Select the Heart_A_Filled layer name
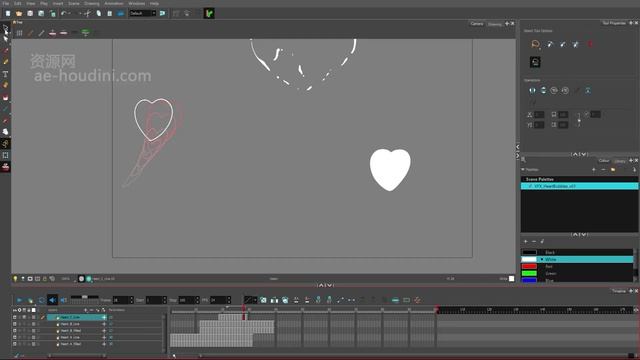 pyautogui.click(x=71, y=344)
